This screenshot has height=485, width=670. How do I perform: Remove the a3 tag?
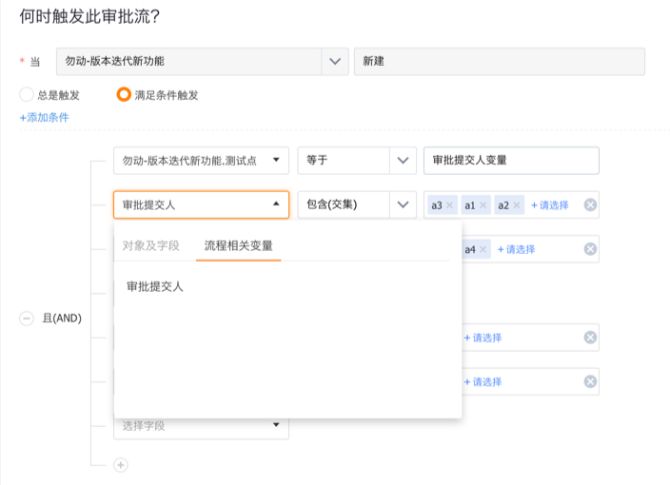[450, 205]
